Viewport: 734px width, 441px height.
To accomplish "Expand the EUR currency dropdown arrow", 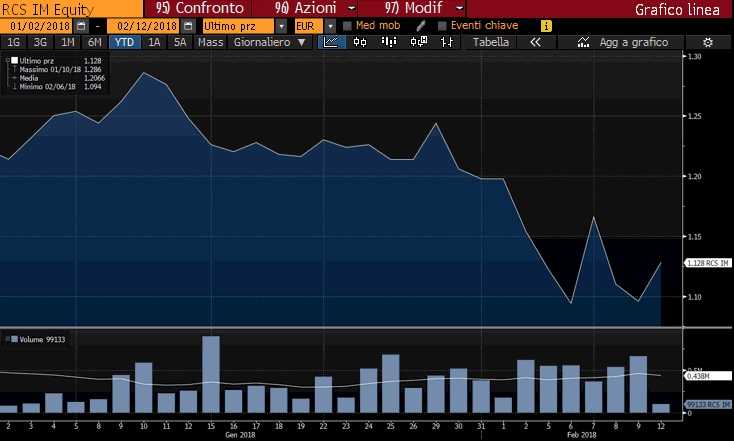I will 330,26.
